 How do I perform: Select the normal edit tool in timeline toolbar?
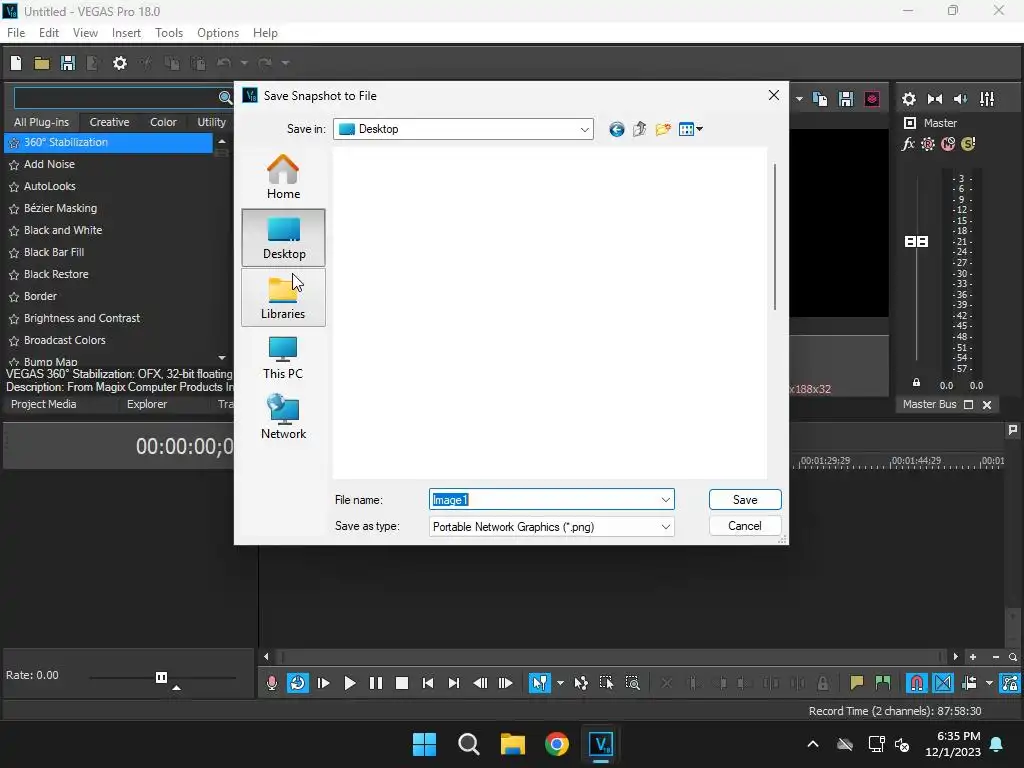[539, 683]
